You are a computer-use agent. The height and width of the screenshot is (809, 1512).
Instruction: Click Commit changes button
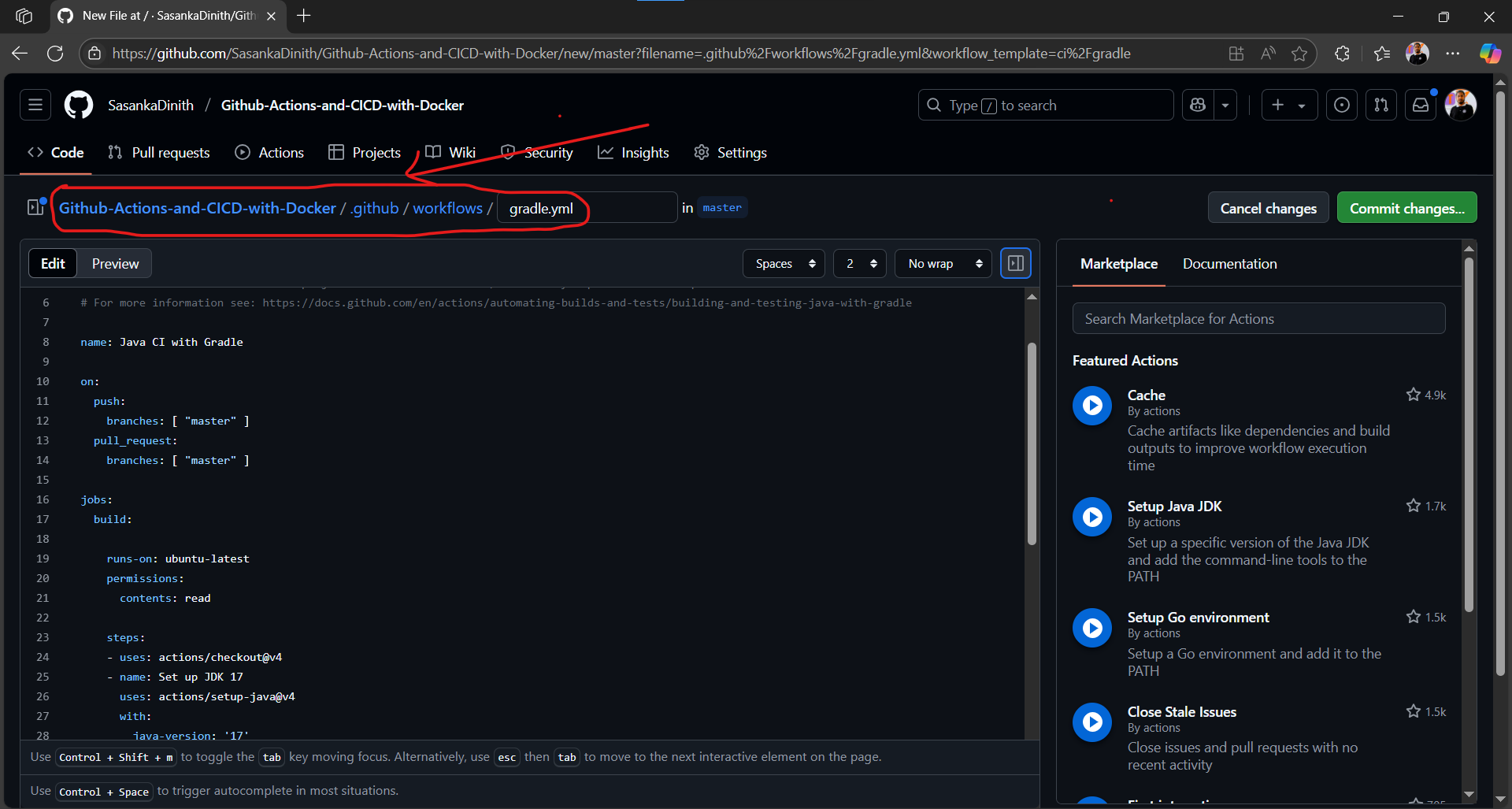[1406, 208]
